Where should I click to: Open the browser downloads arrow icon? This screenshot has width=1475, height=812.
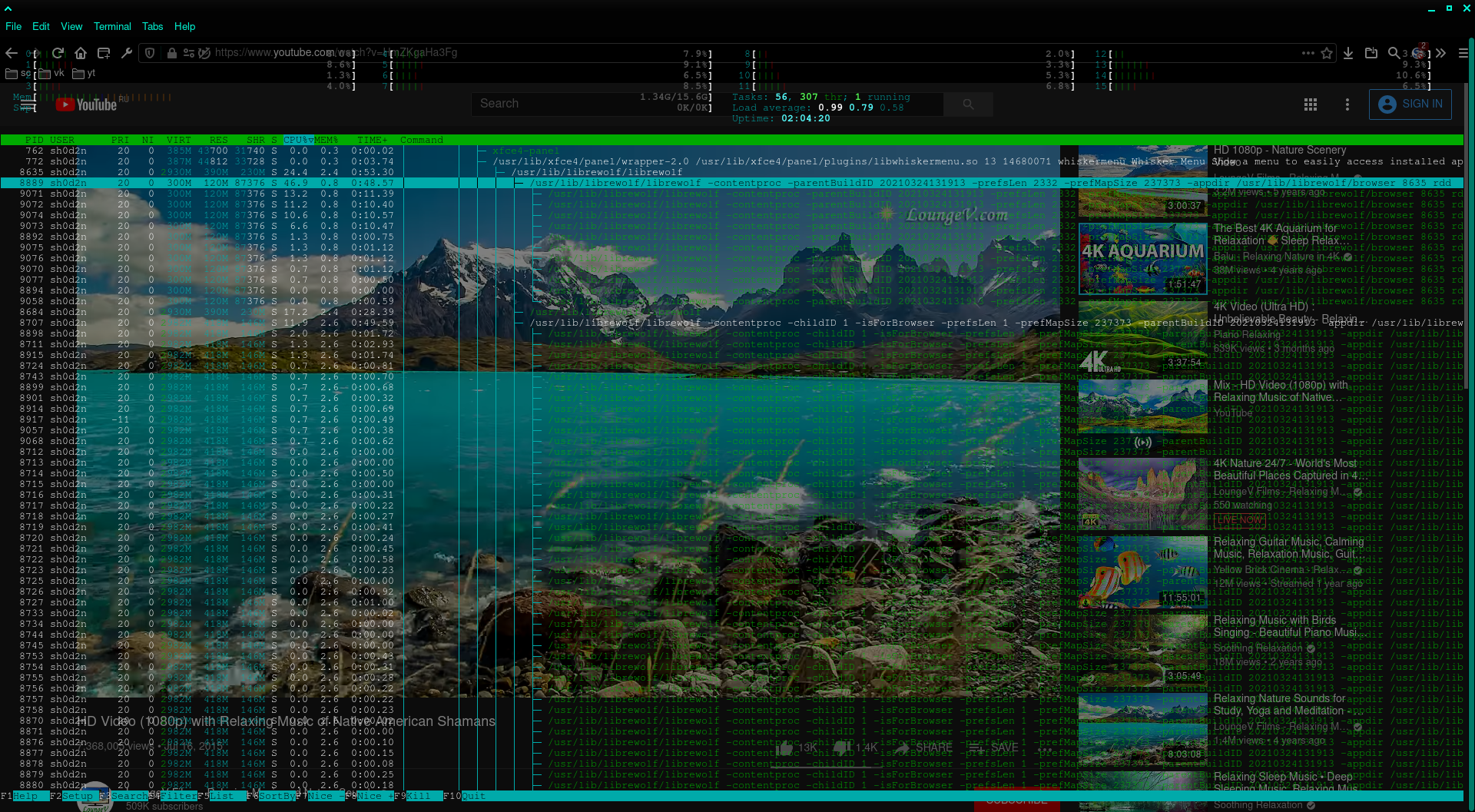(x=1348, y=53)
